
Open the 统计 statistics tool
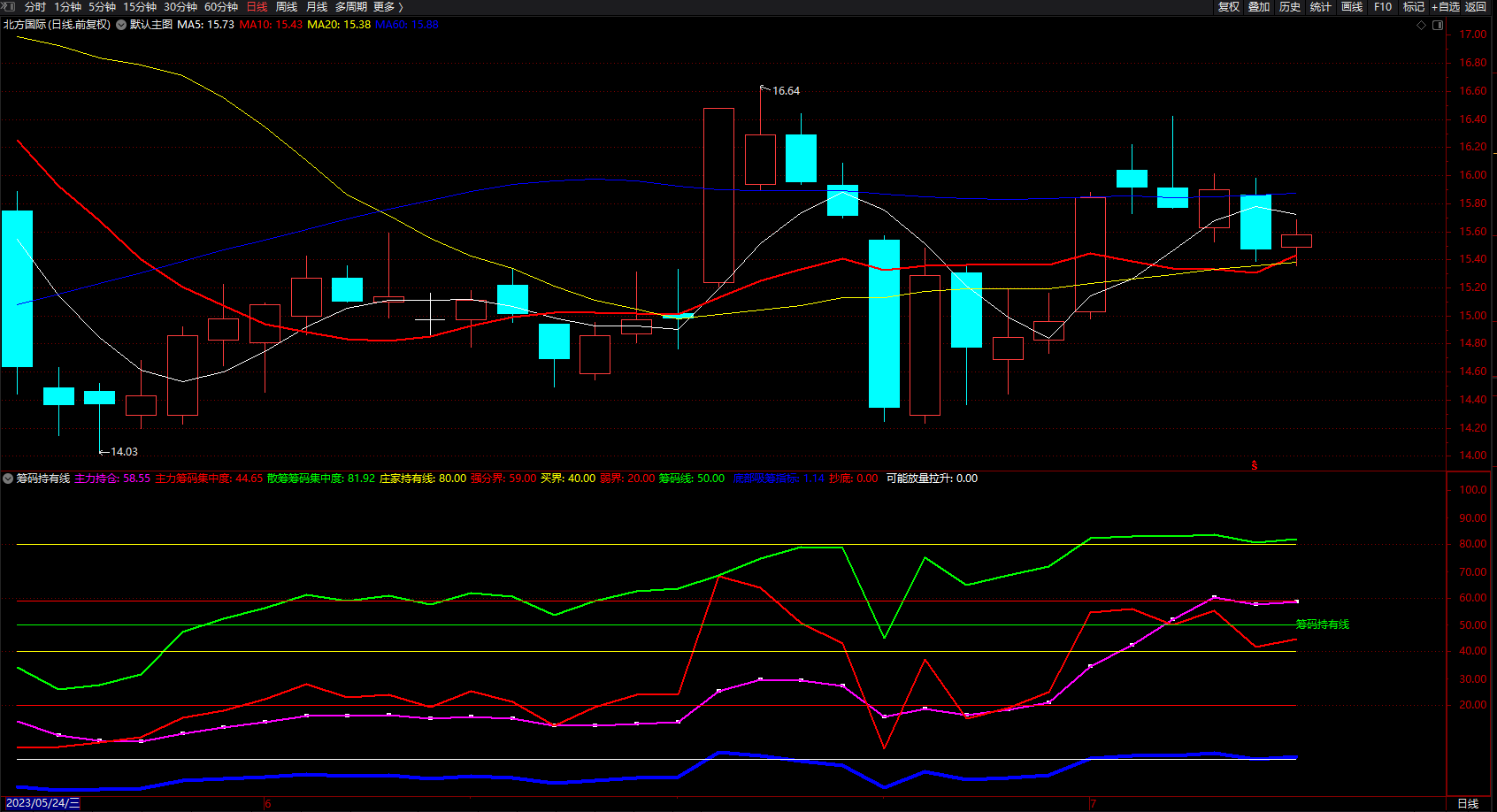[1321, 7]
